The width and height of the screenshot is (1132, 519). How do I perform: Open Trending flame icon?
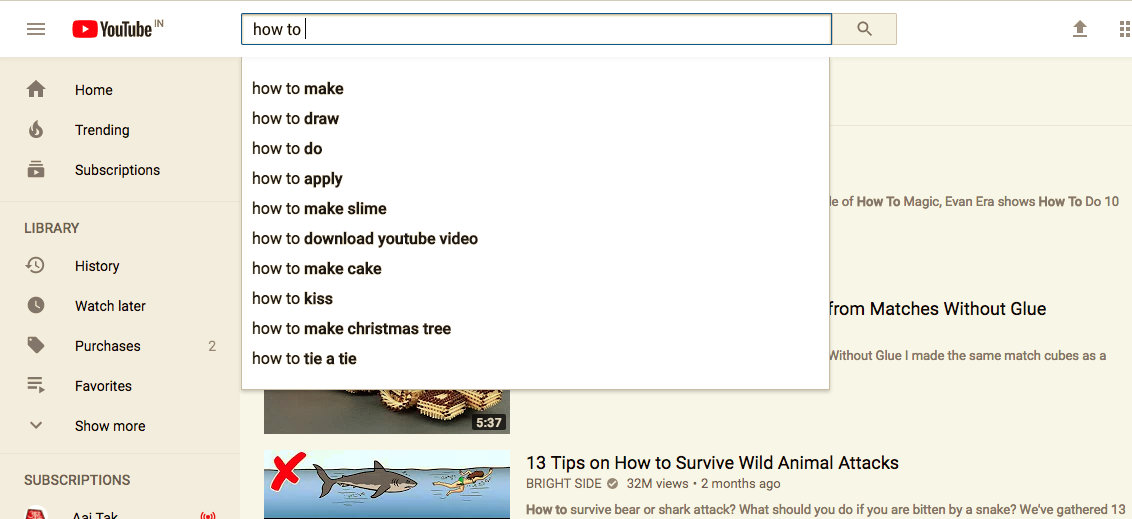click(36, 130)
